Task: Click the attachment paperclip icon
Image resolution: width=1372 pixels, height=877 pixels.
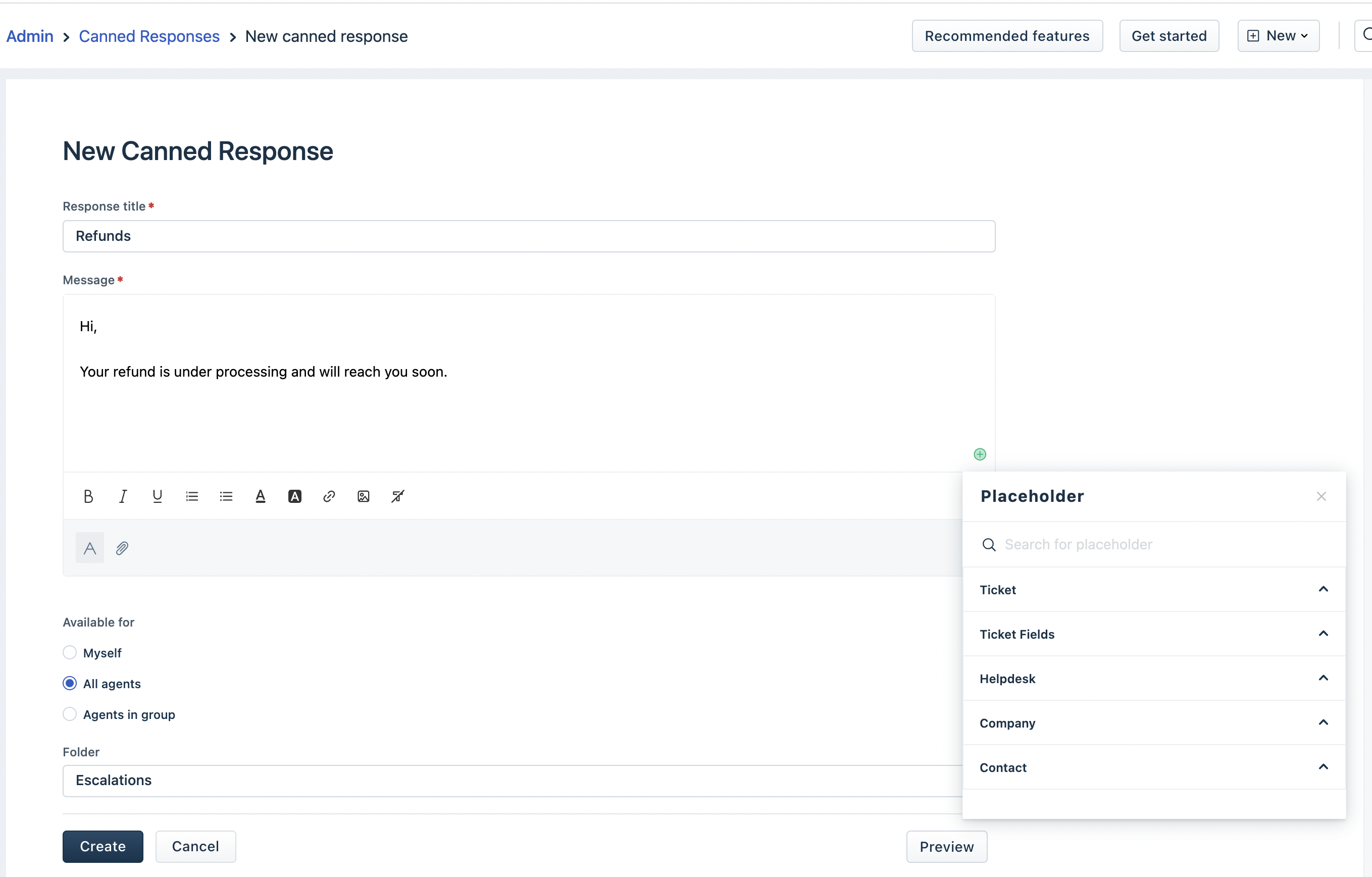Action: (x=122, y=548)
